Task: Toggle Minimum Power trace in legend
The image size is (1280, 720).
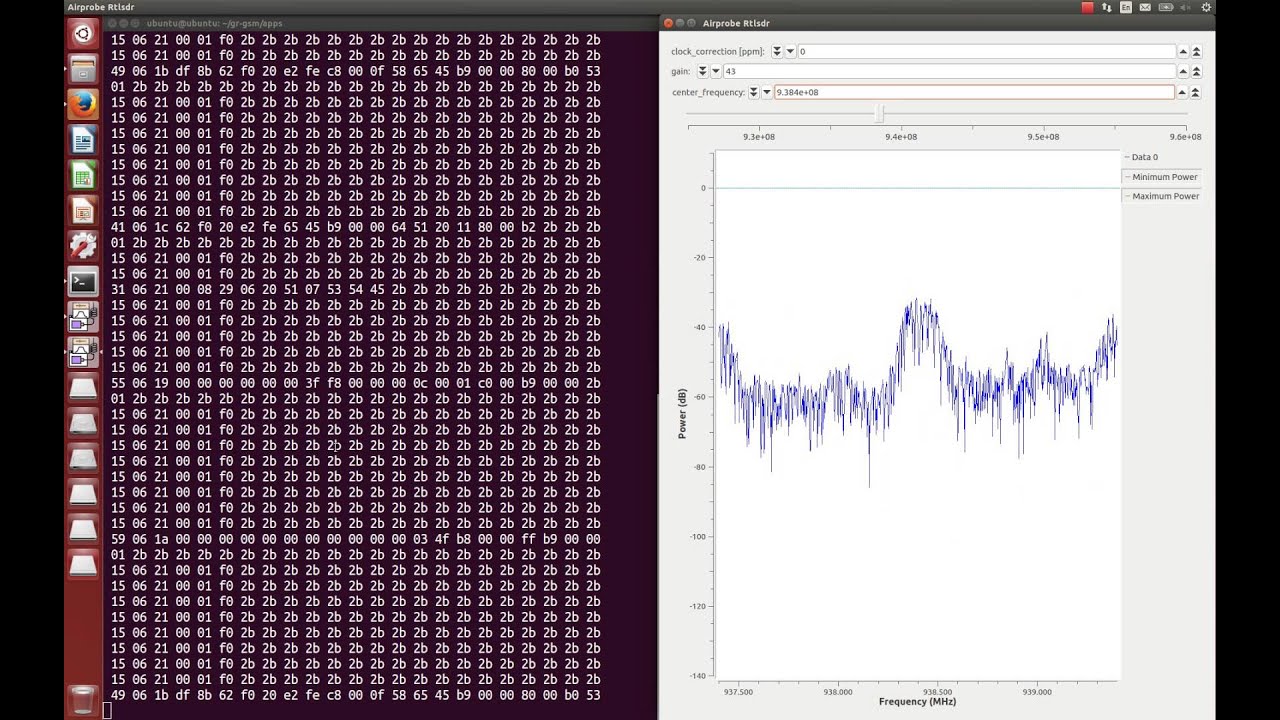Action: 1164,177
